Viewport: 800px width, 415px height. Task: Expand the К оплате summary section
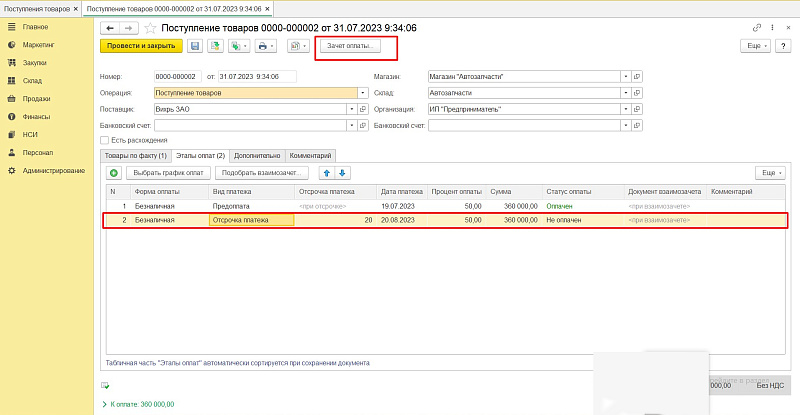coord(107,403)
